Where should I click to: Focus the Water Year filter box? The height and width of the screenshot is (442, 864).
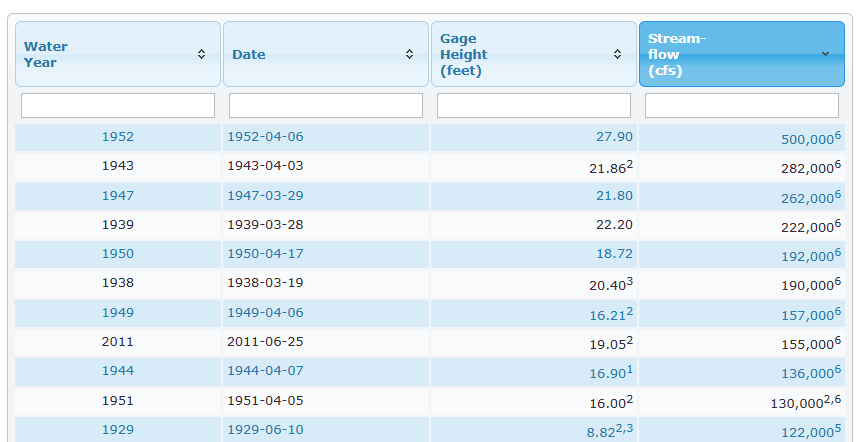118,106
